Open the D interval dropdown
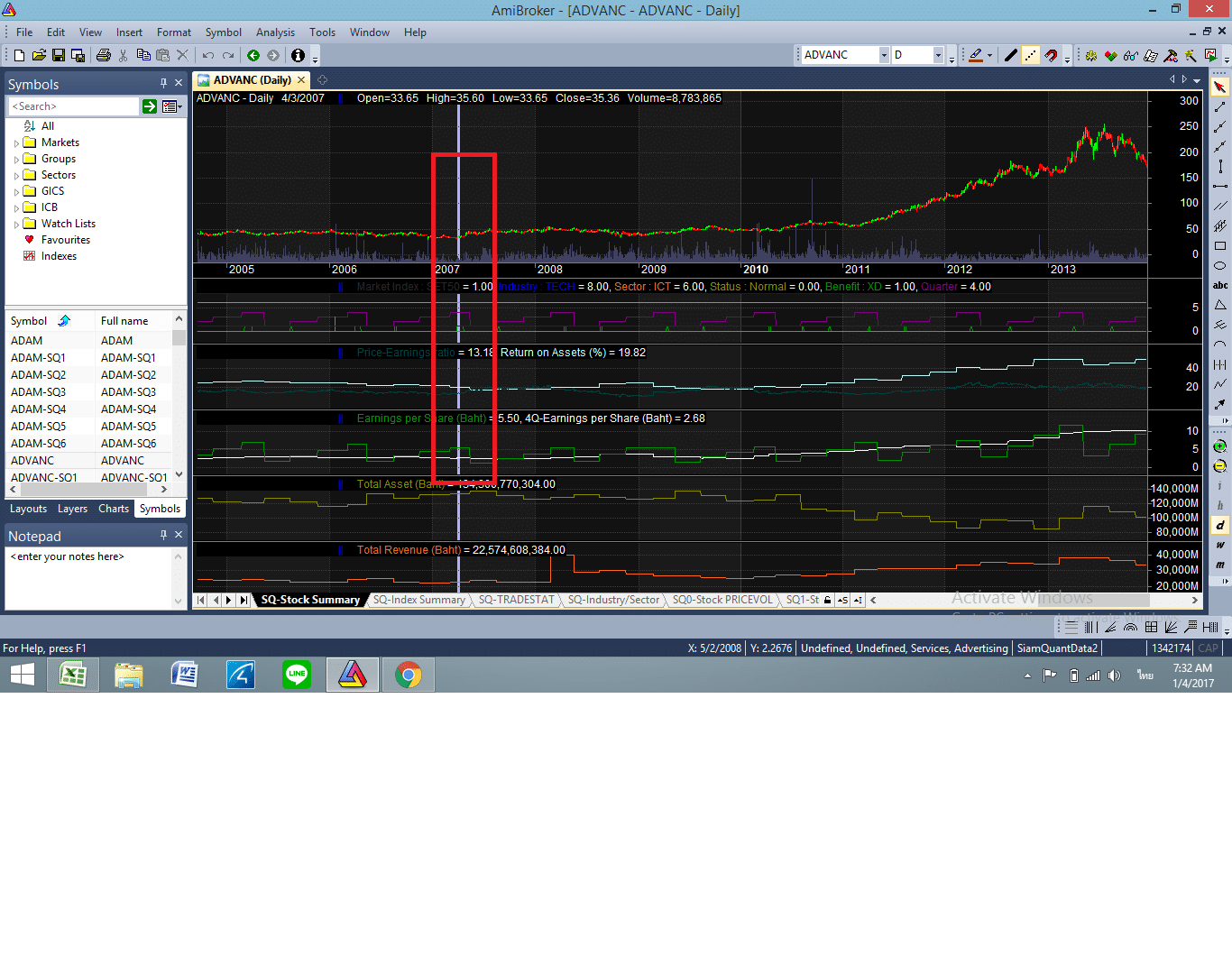The height and width of the screenshot is (965, 1232). point(937,56)
